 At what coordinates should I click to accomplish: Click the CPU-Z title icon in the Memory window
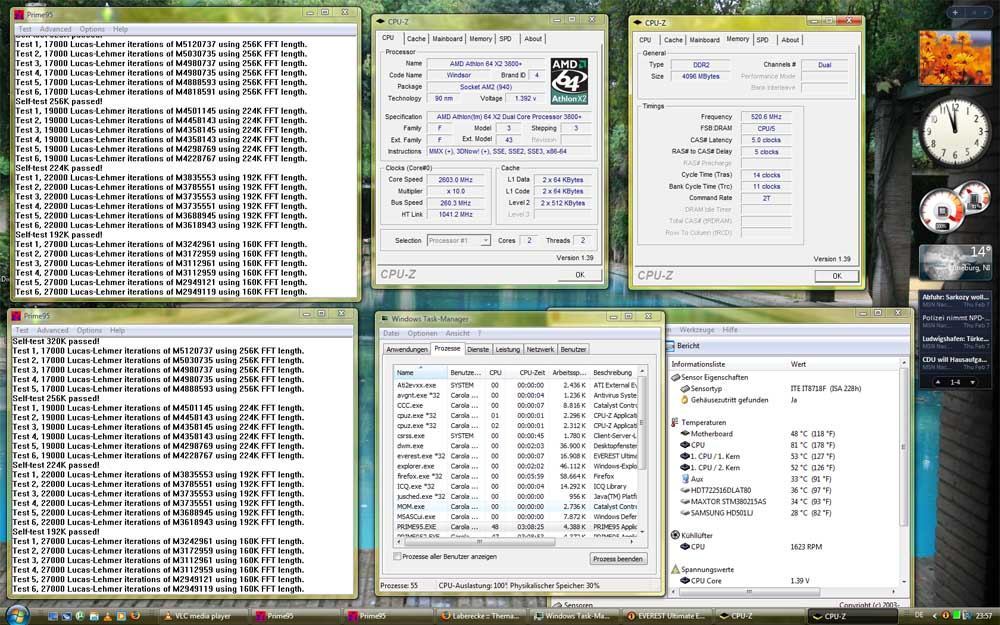coord(637,22)
